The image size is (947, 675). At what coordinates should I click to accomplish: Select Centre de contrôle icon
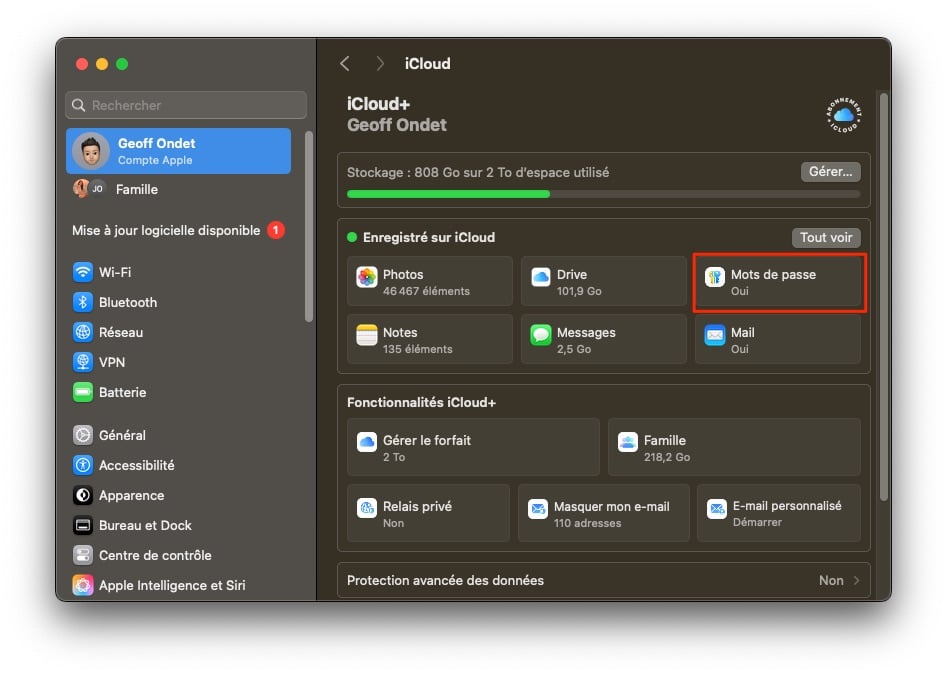[83, 555]
